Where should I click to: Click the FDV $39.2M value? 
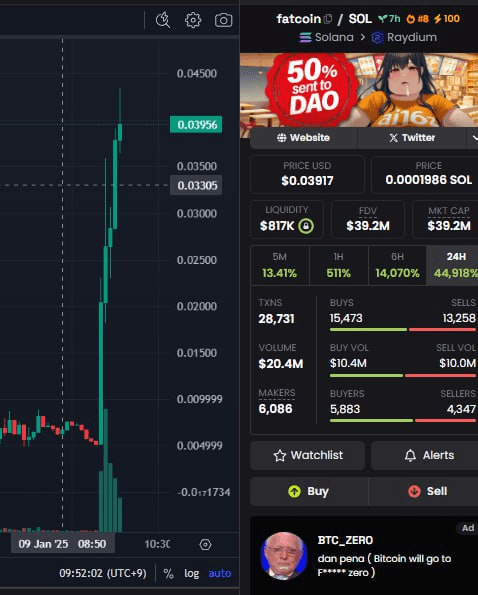point(368,226)
